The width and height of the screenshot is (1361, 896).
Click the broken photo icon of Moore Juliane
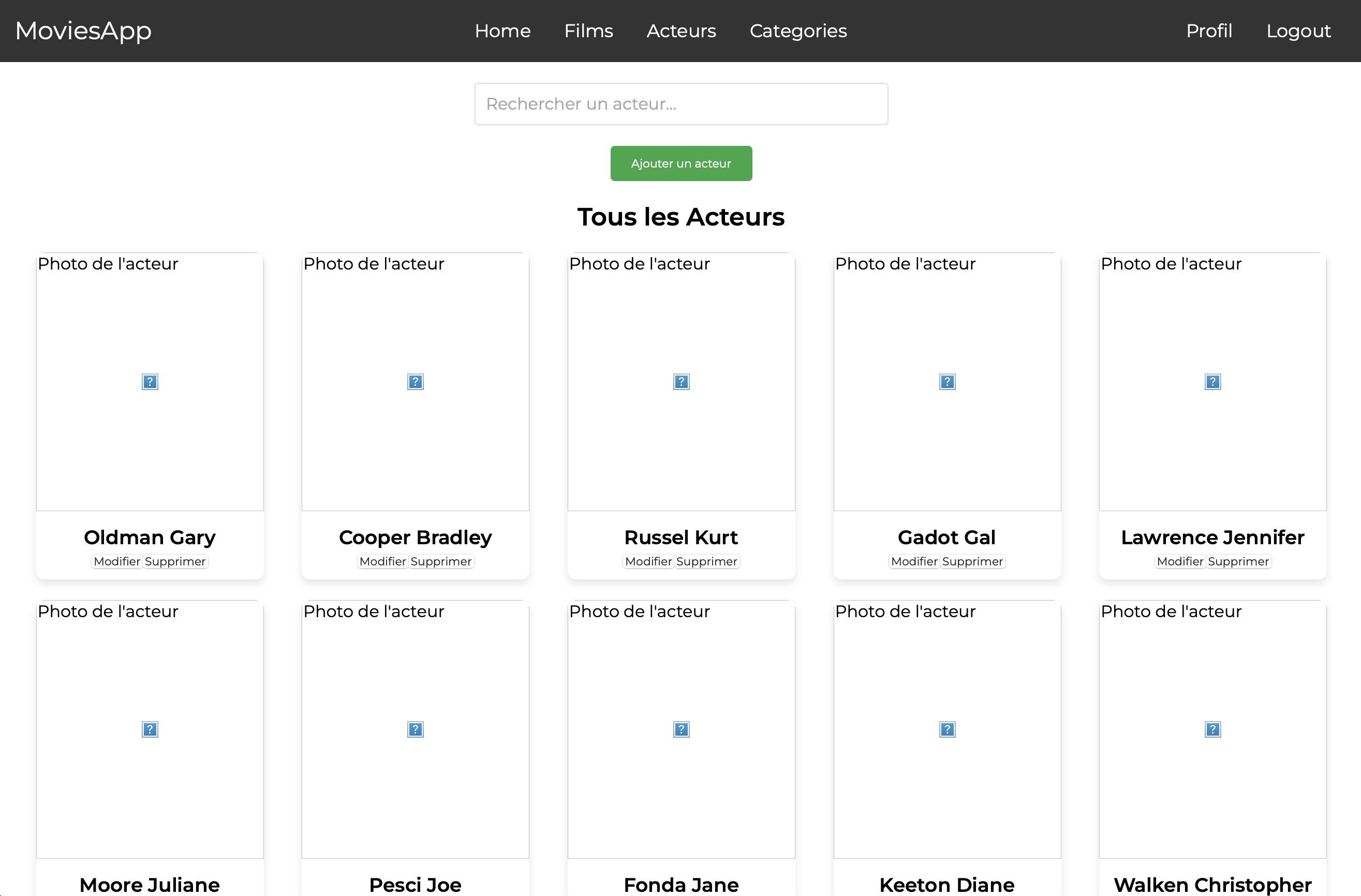tap(150, 729)
